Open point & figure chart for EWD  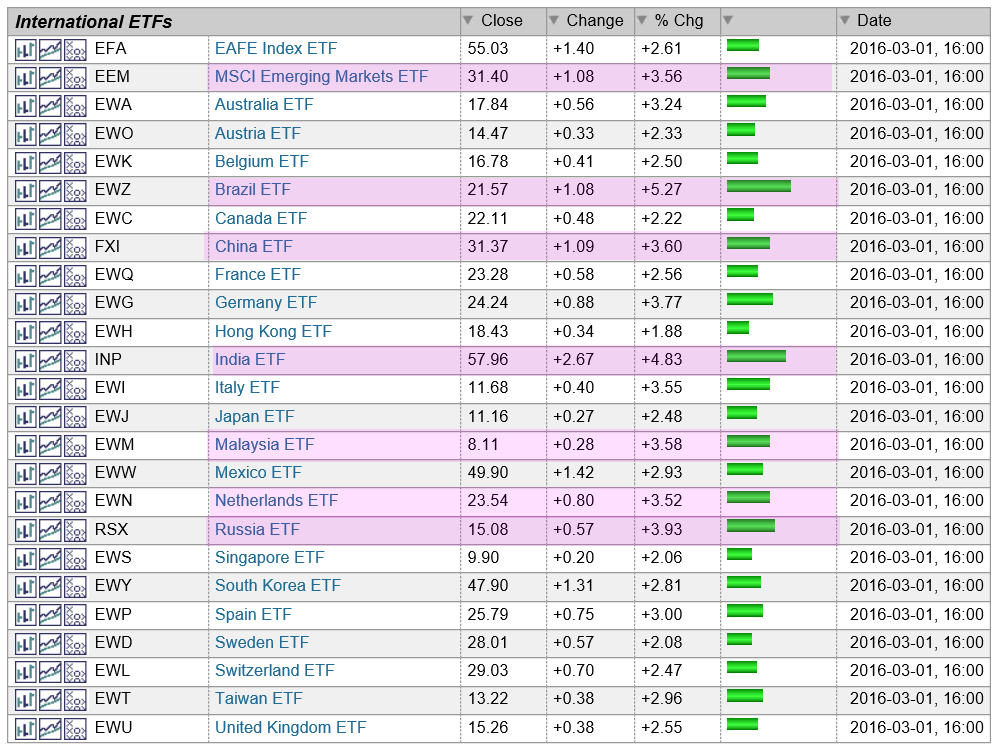click(x=75, y=643)
